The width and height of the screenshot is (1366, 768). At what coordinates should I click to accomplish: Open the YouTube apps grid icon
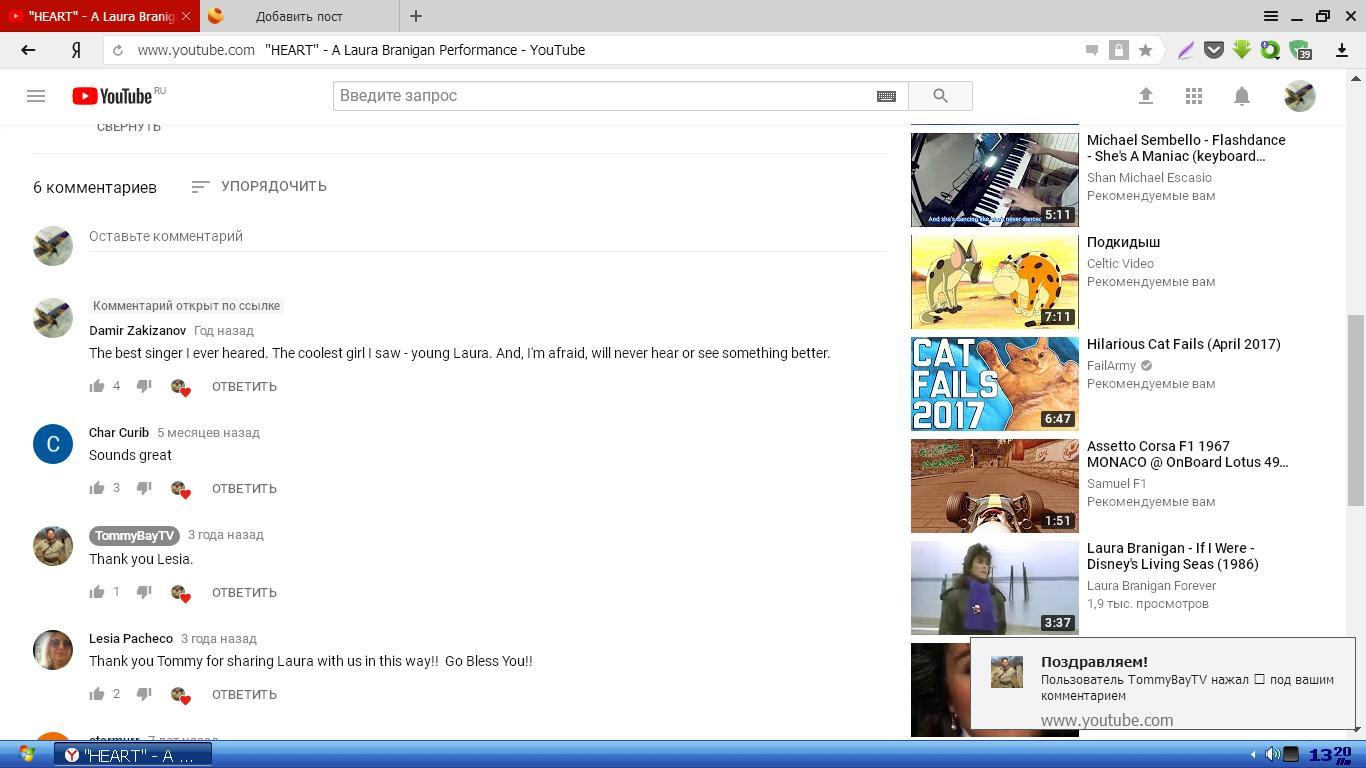click(x=1194, y=96)
